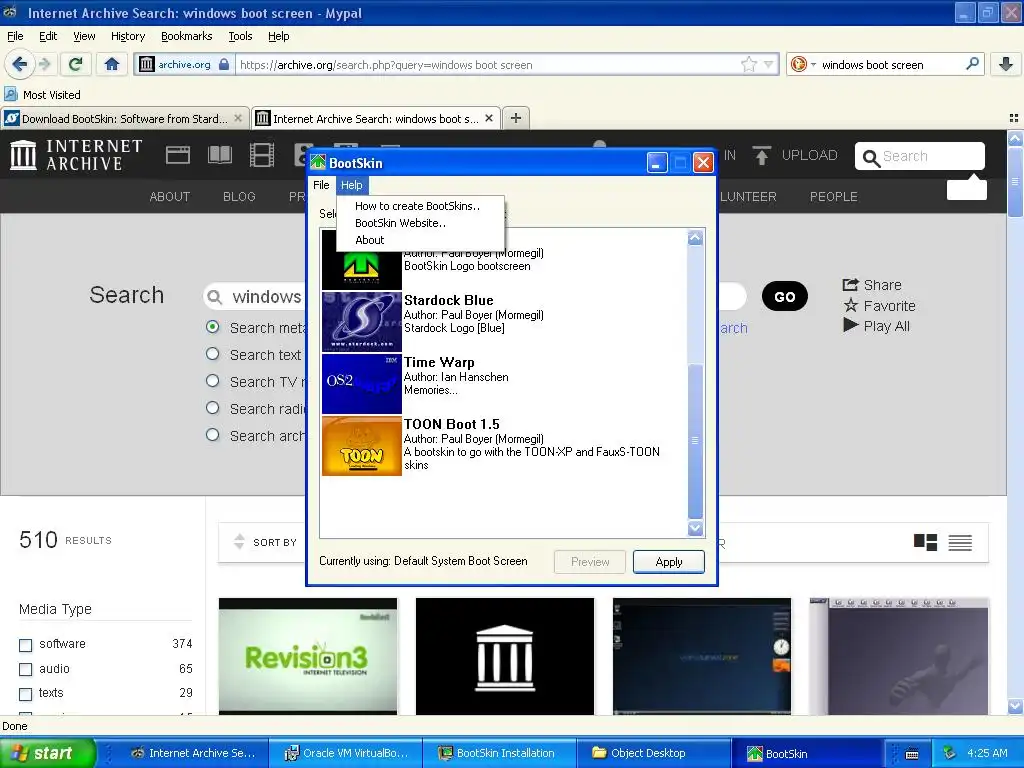
Task: Open the PEOPLE link in Archive nav
Action: coord(834,197)
